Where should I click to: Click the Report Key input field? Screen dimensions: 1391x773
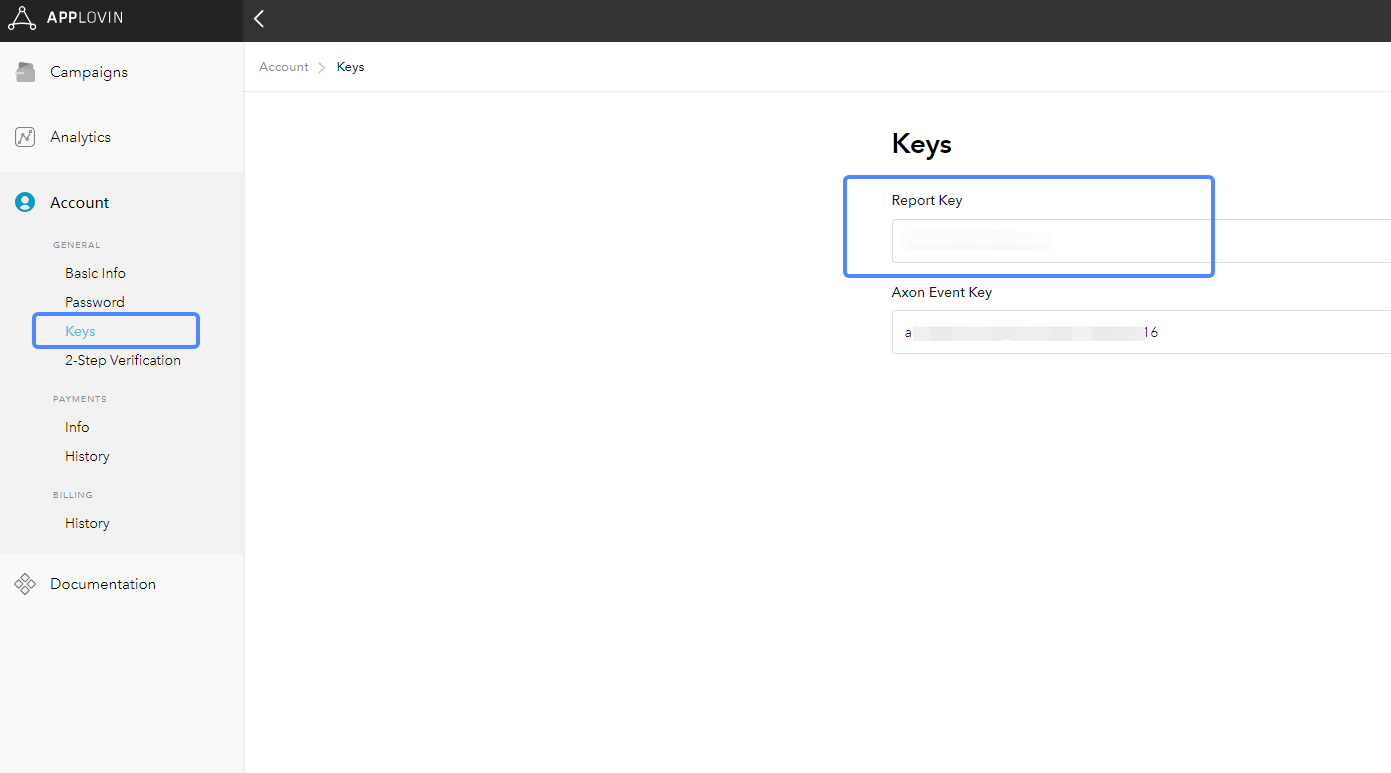(1050, 241)
